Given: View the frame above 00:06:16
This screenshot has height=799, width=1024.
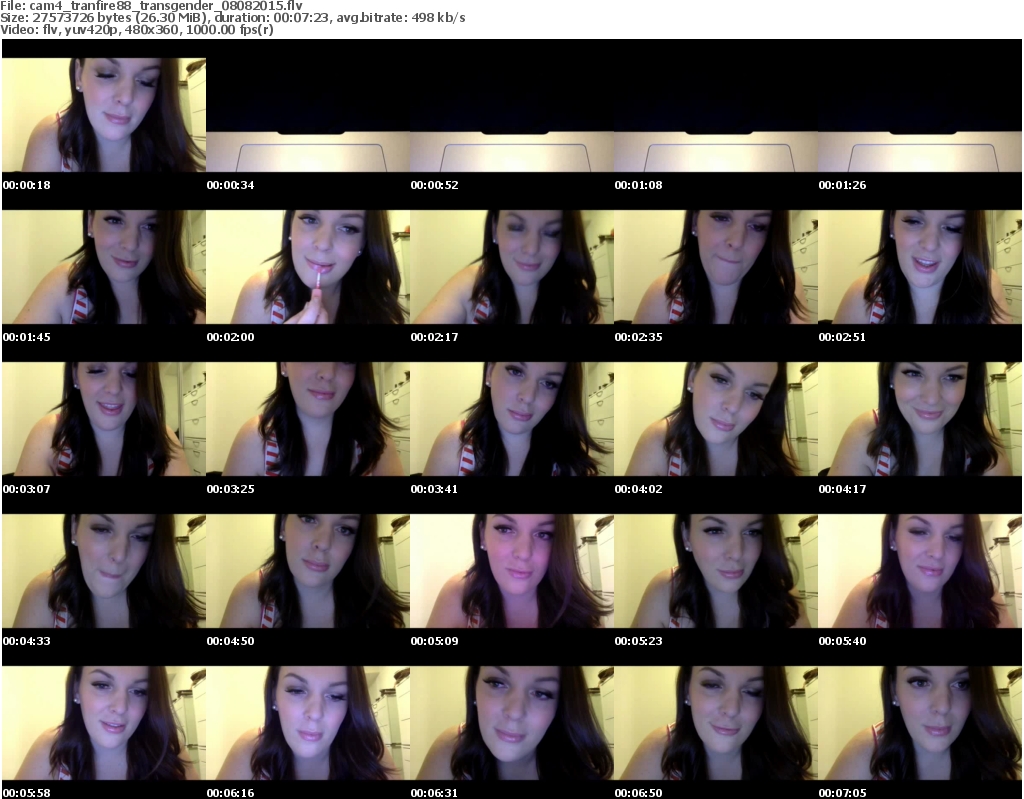Looking at the screenshot, I should 308,723.
